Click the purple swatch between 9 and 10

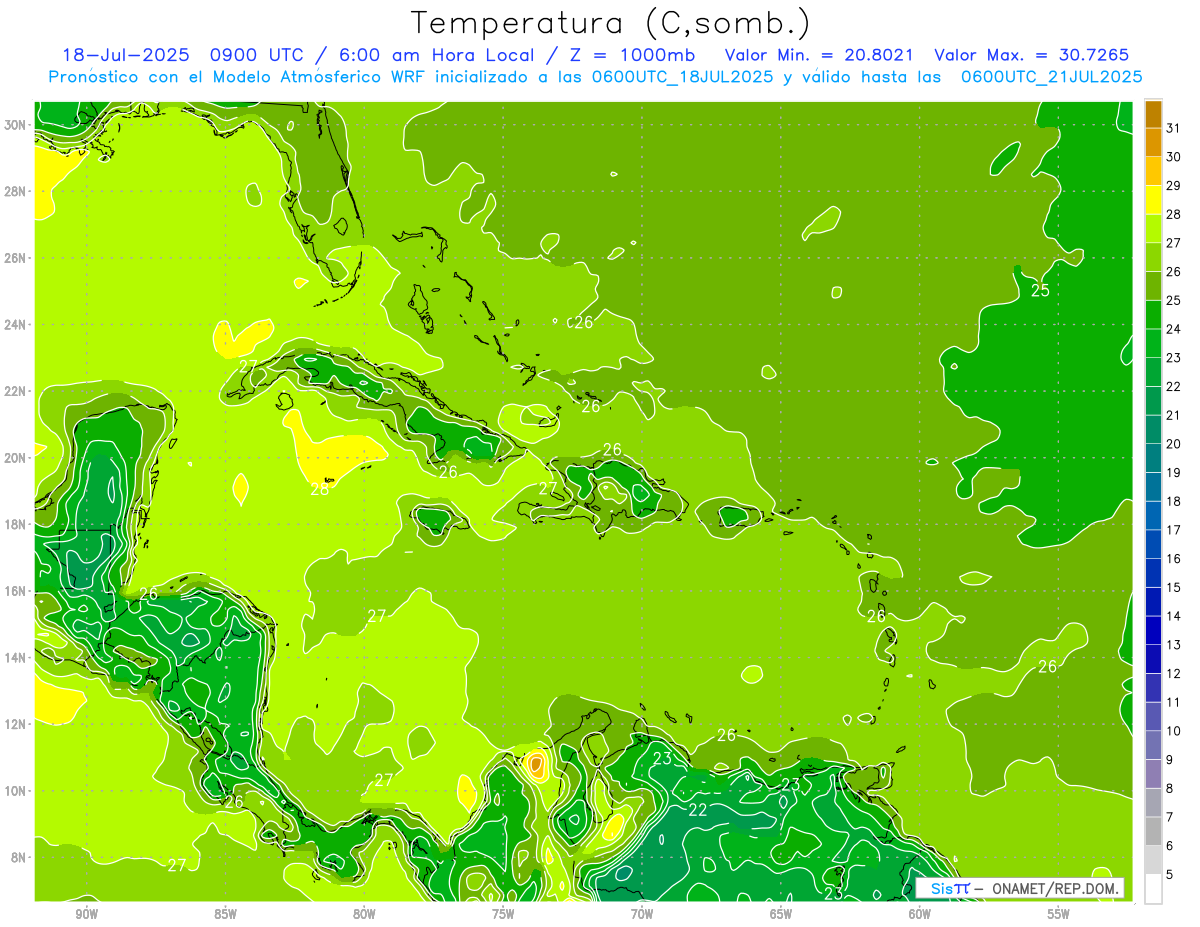(x=1153, y=745)
